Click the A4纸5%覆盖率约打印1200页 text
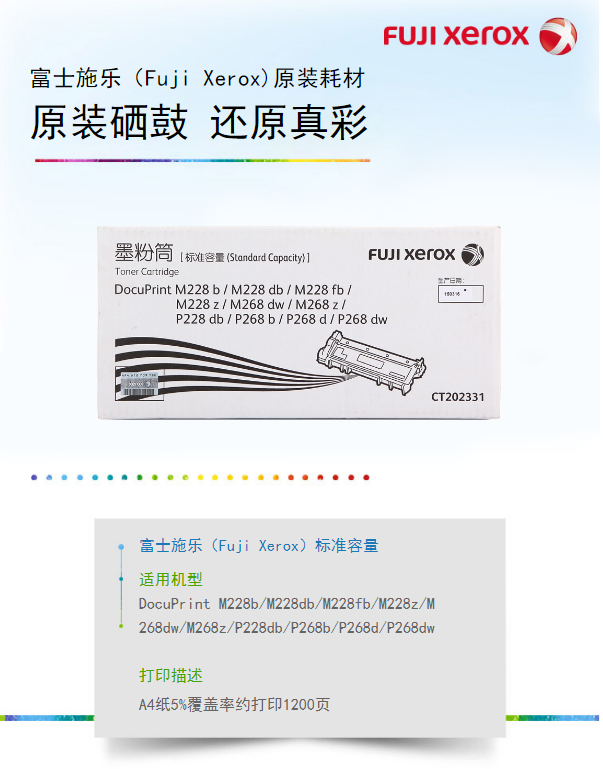Image resolution: width=603 pixels, height=769 pixels. pyautogui.click(x=234, y=704)
